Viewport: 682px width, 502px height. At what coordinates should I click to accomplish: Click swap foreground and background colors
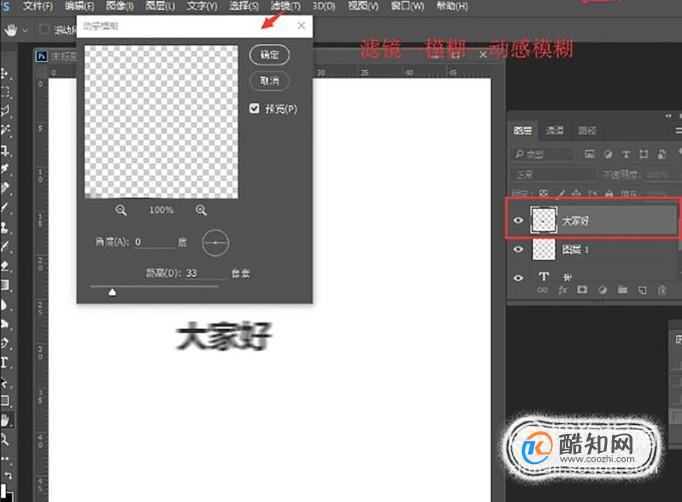(8, 475)
